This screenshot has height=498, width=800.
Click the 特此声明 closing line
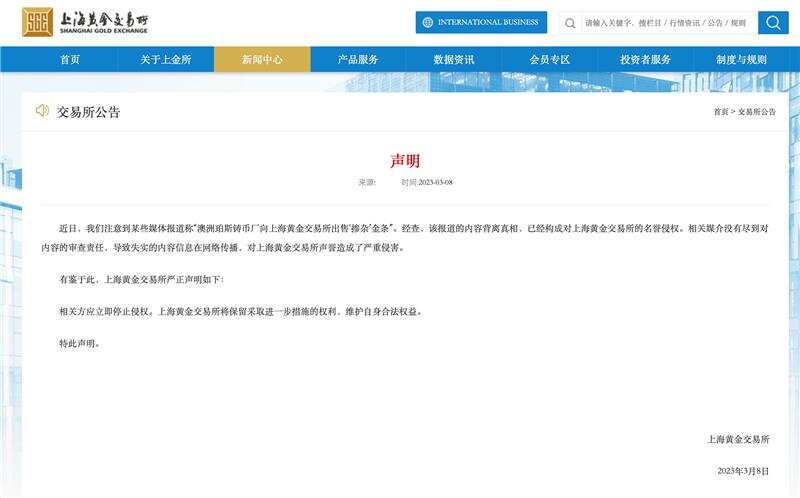pos(80,343)
